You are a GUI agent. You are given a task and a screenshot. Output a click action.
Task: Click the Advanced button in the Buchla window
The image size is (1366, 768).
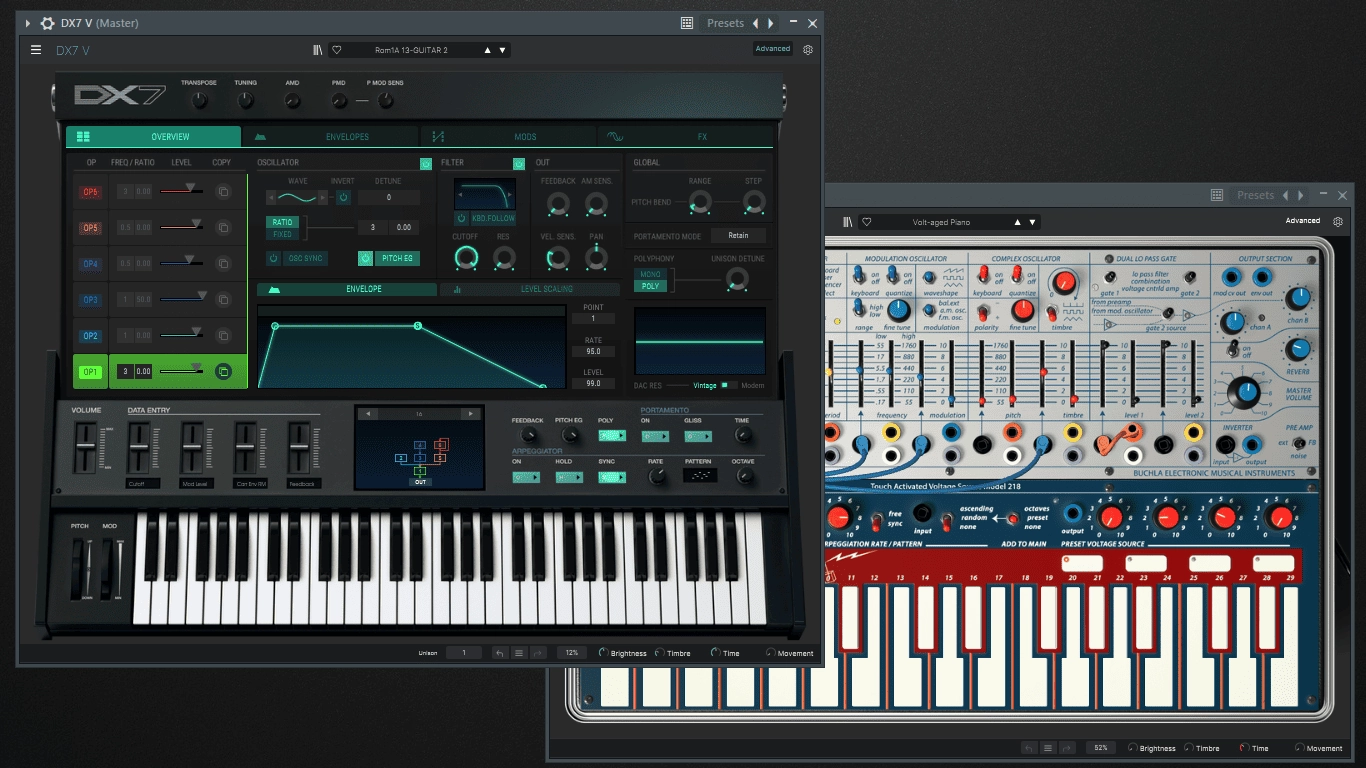(x=1303, y=221)
